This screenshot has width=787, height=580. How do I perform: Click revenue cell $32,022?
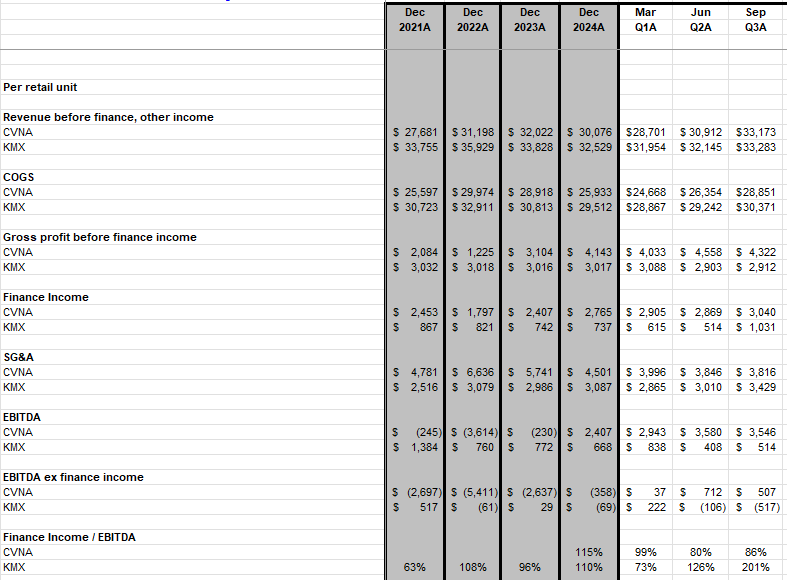[530, 132]
